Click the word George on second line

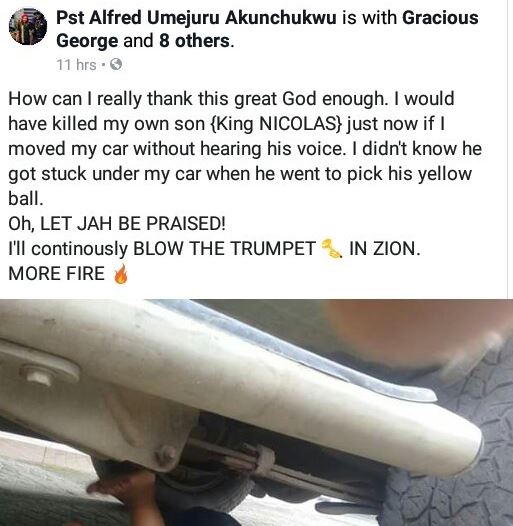pos(87,41)
